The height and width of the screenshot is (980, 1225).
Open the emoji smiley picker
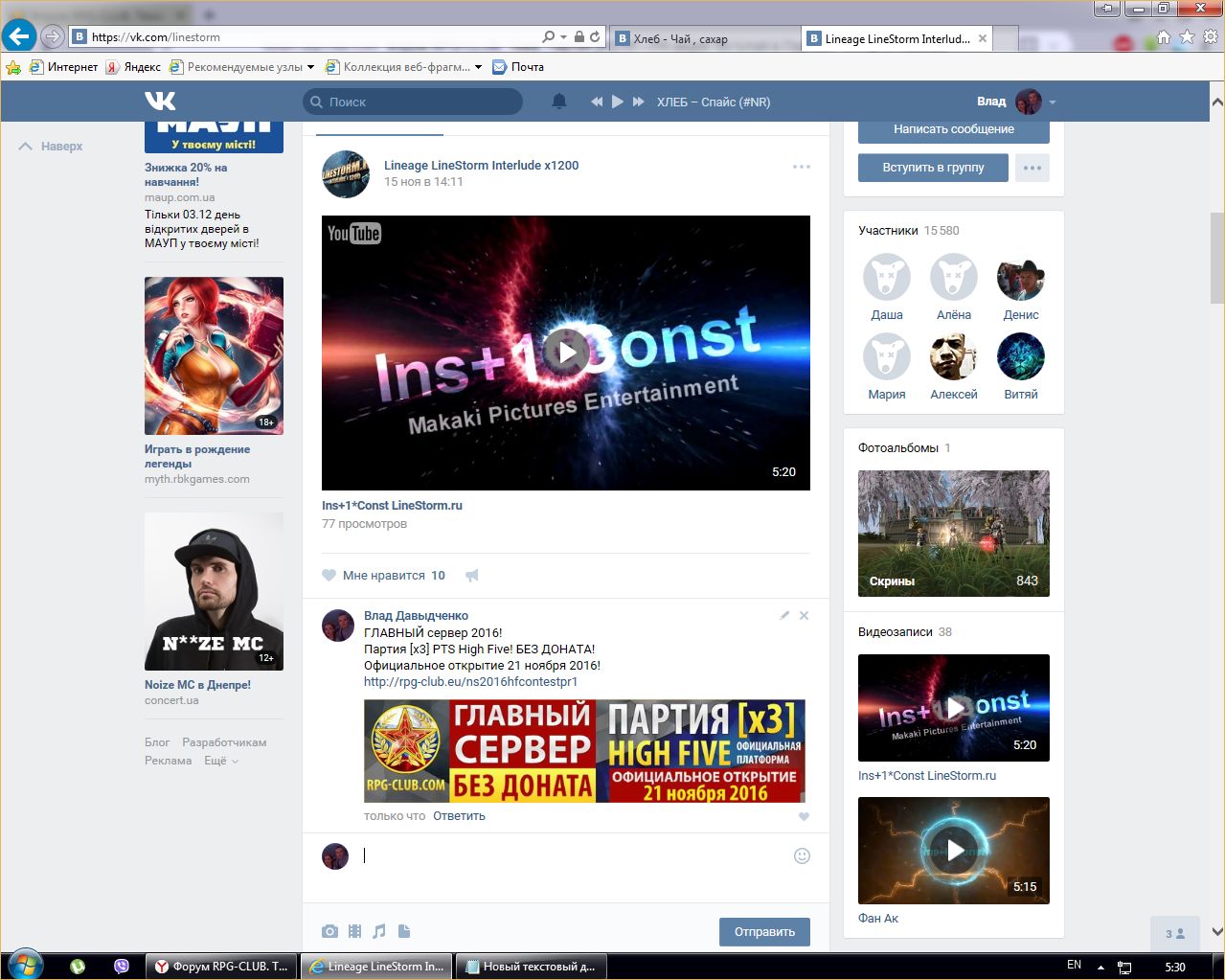tap(802, 855)
